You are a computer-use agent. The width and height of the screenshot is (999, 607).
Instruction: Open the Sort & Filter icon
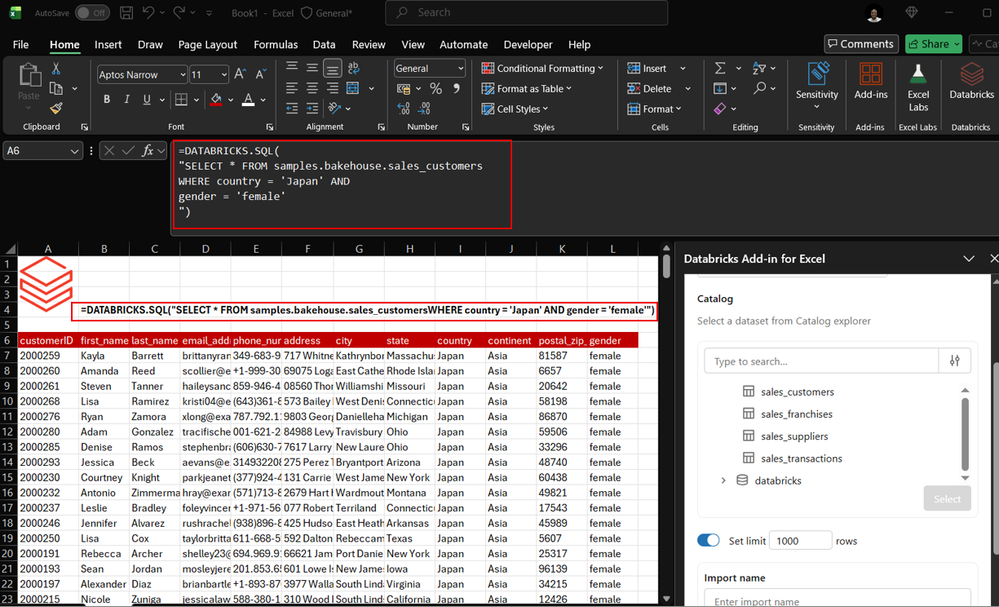pyautogui.click(x=759, y=68)
